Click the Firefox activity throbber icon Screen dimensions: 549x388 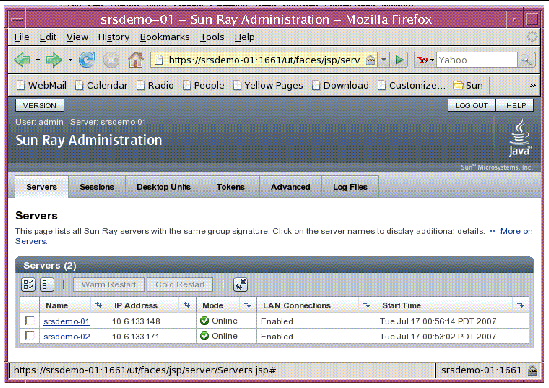coord(532,37)
